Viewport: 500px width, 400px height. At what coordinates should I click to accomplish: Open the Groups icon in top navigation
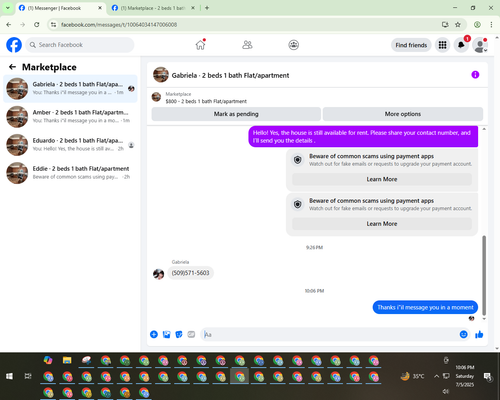coord(294,45)
